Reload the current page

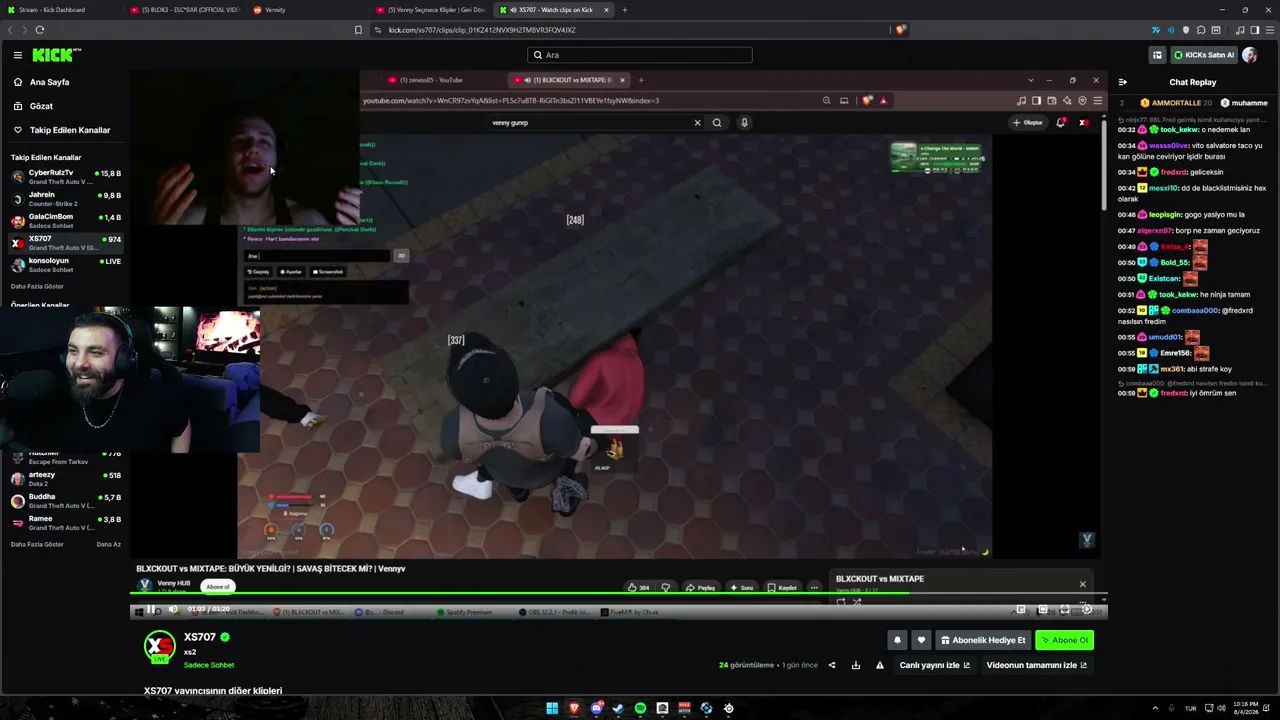40,30
